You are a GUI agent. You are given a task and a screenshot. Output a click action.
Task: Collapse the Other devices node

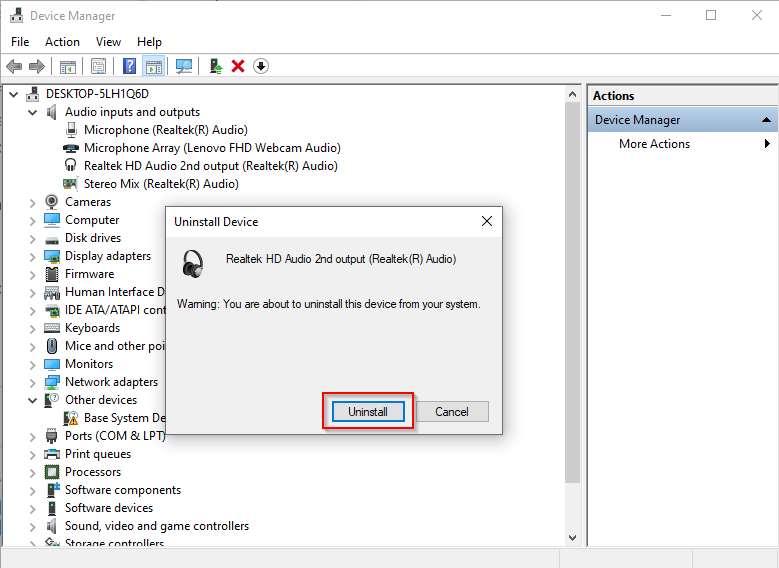(33, 400)
